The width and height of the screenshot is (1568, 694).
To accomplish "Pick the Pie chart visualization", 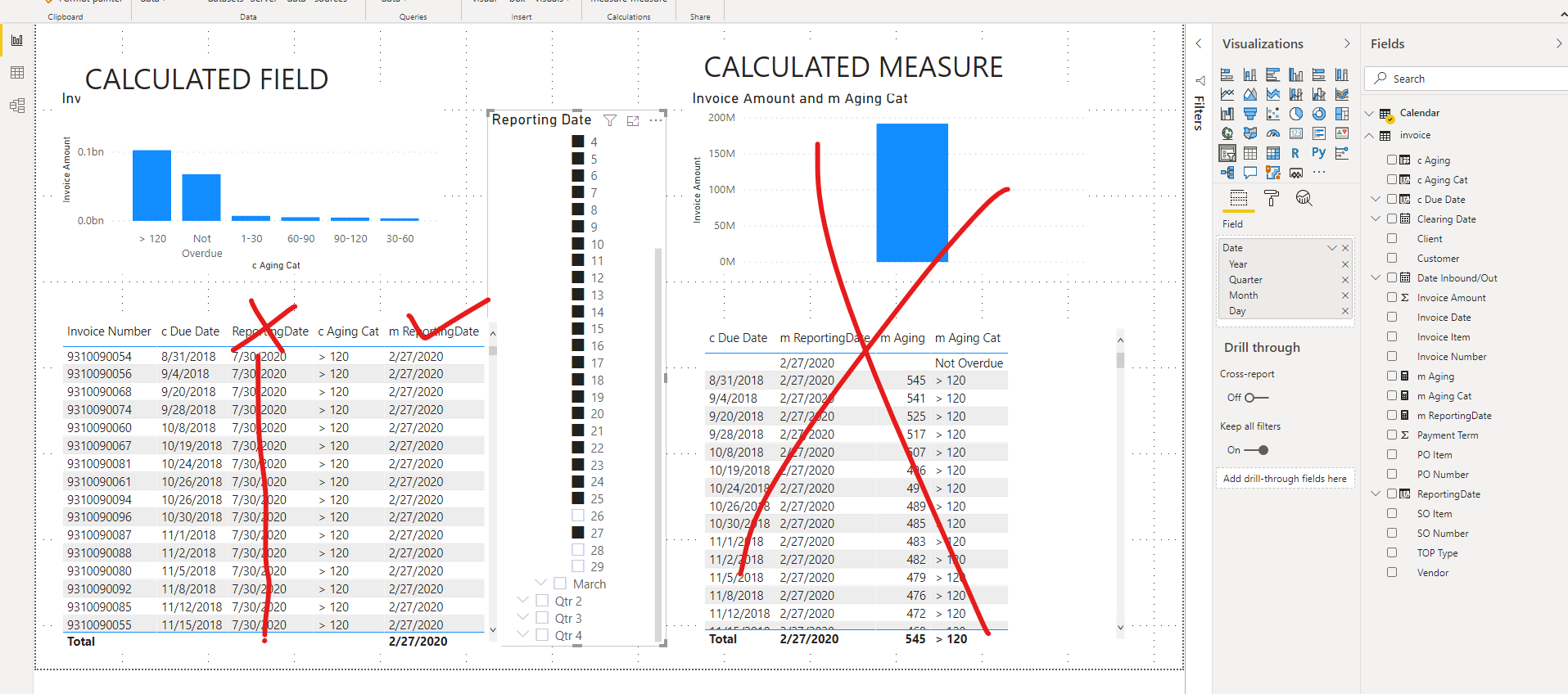I will [1296, 114].
